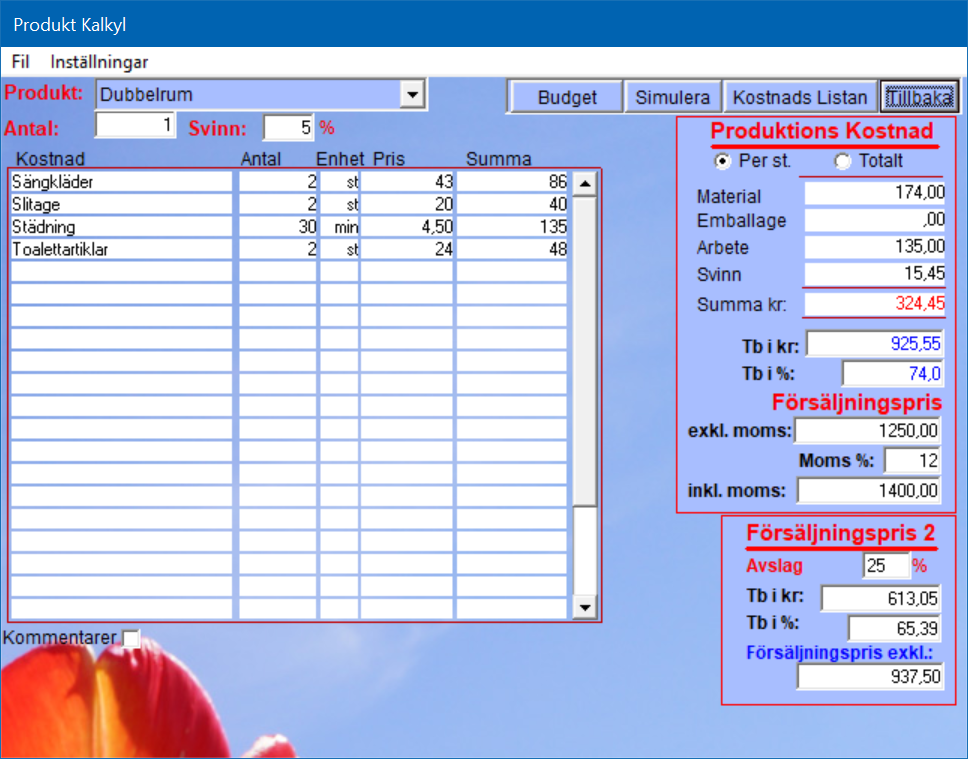The height and width of the screenshot is (759, 968).
Task: Click the Moms % field
Action: tap(911, 461)
